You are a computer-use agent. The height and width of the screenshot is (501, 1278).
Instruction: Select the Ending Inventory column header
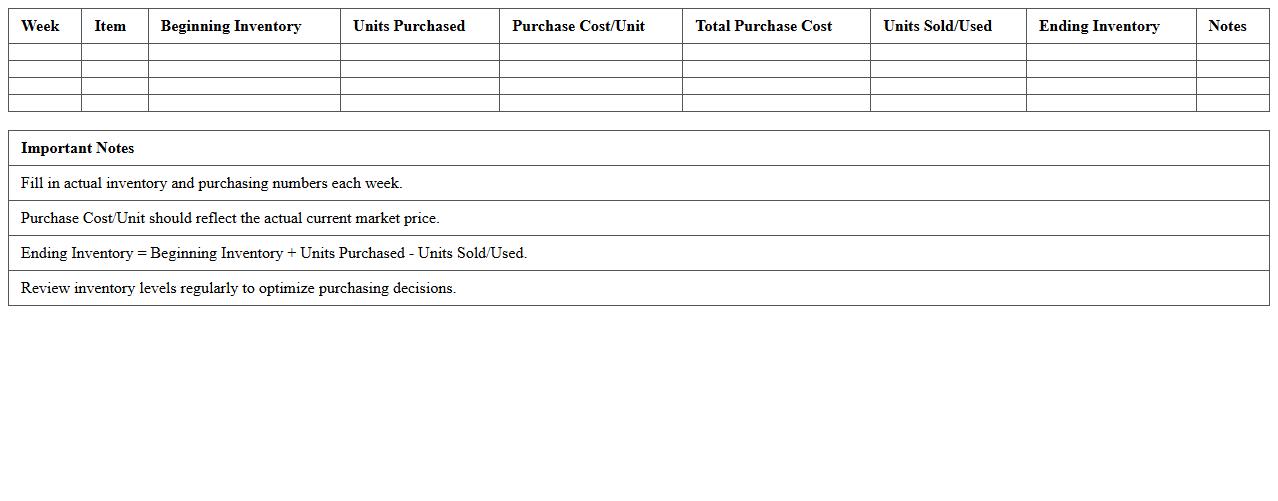coord(1099,26)
